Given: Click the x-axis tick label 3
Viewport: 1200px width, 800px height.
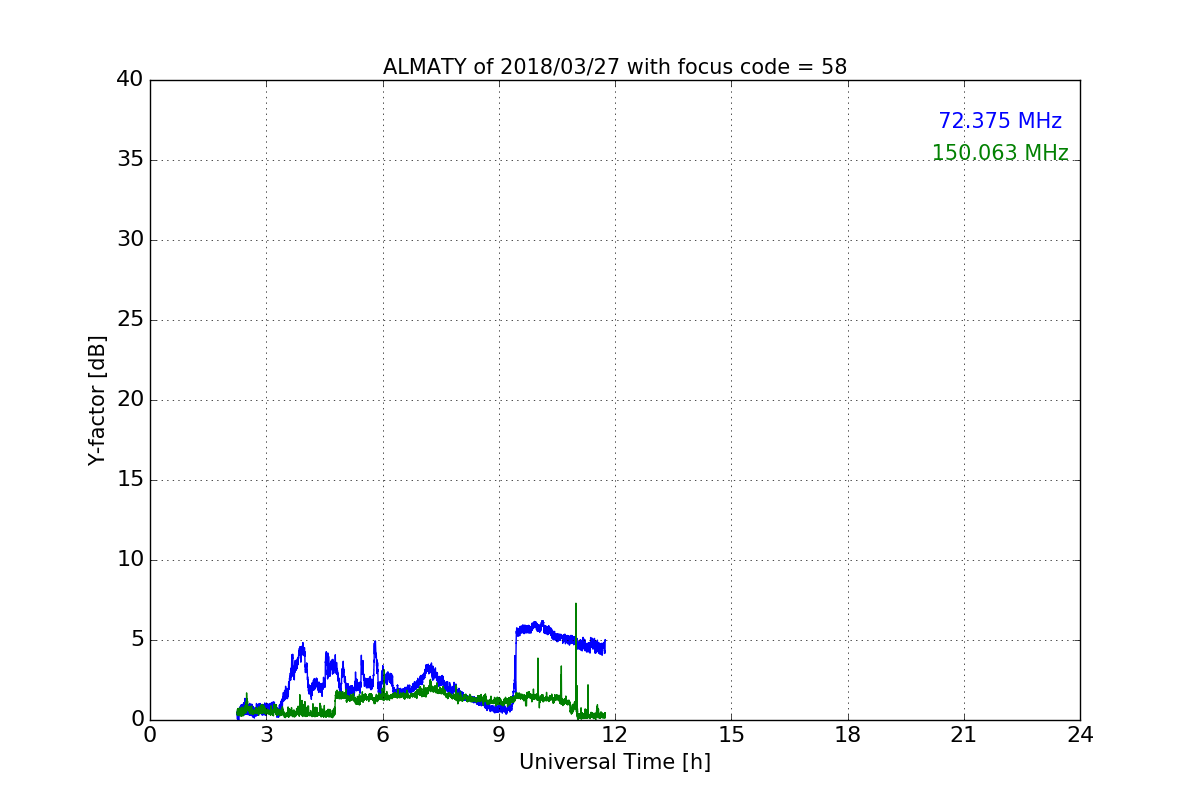Looking at the screenshot, I should [266, 735].
